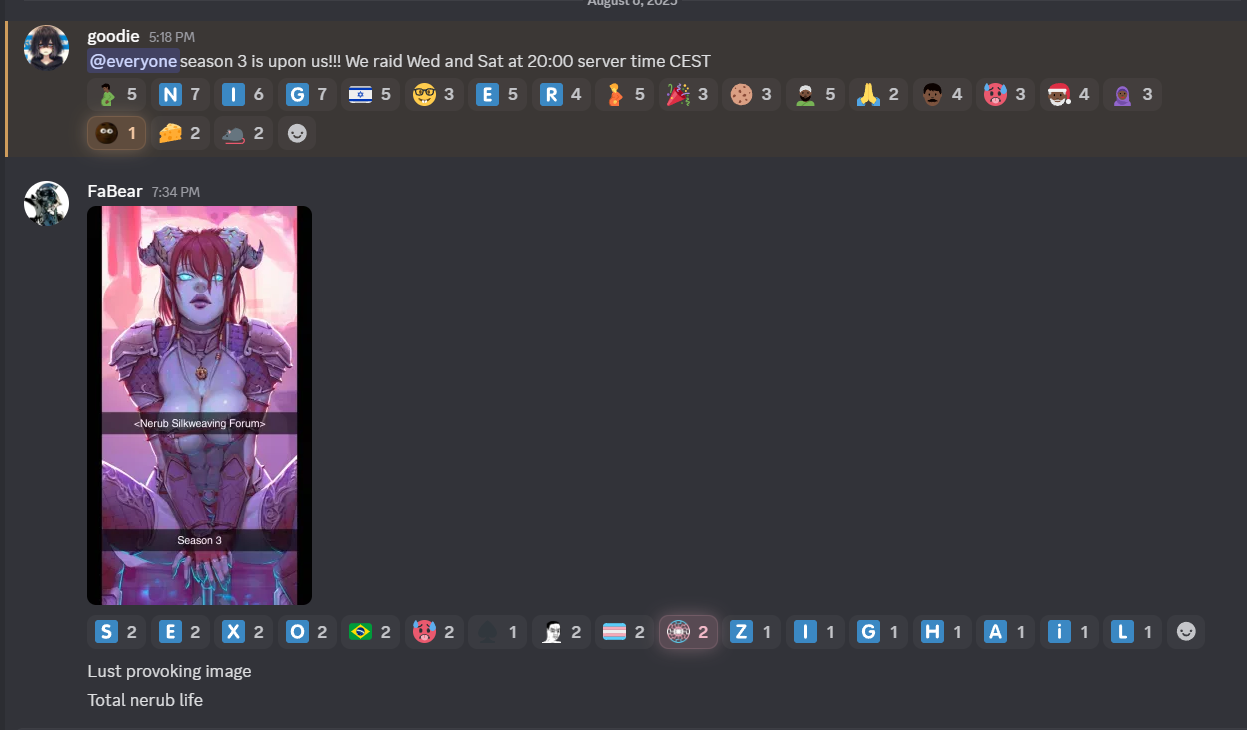Image resolution: width=1247 pixels, height=730 pixels.
Task: Open FaBear's profile avatar
Action: (46, 204)
